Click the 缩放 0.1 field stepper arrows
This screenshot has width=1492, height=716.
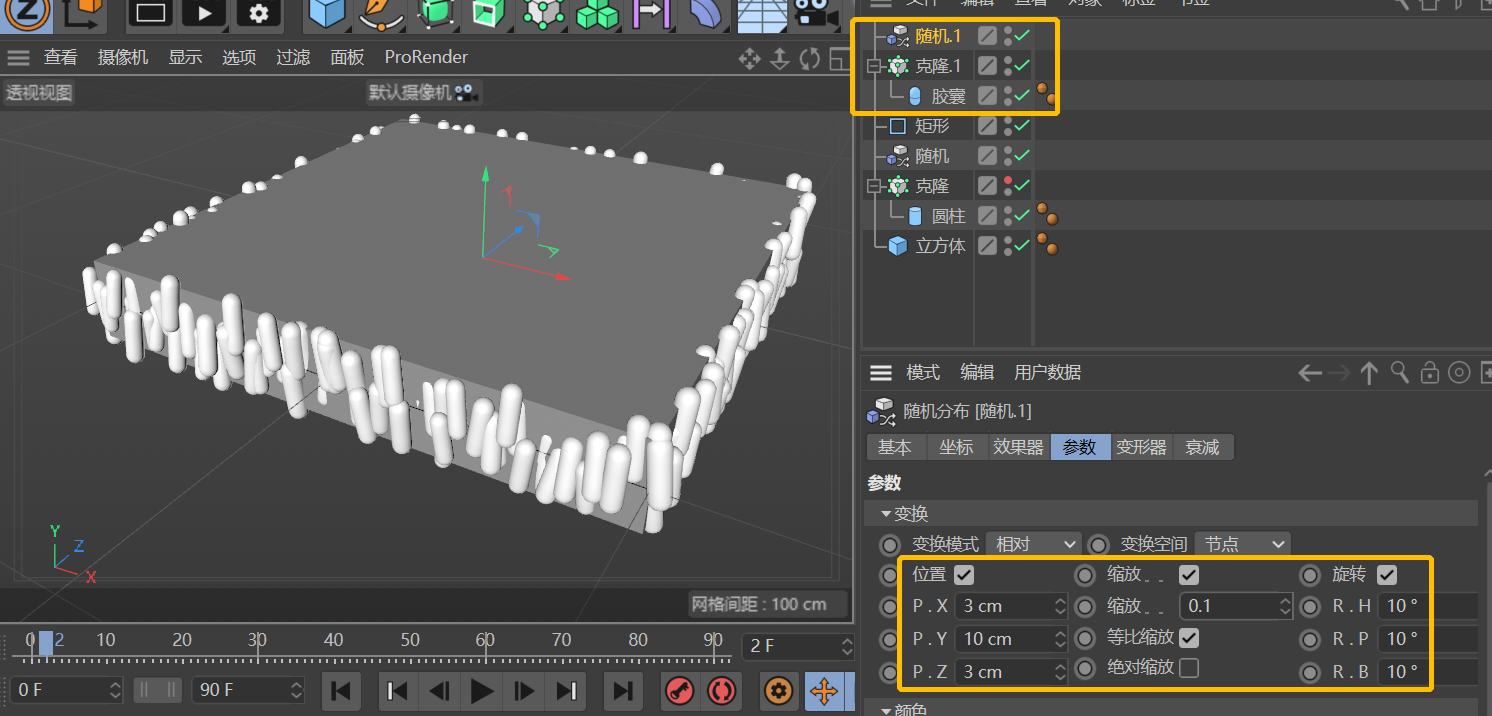pyautogui.click(x=1286, y=606)
